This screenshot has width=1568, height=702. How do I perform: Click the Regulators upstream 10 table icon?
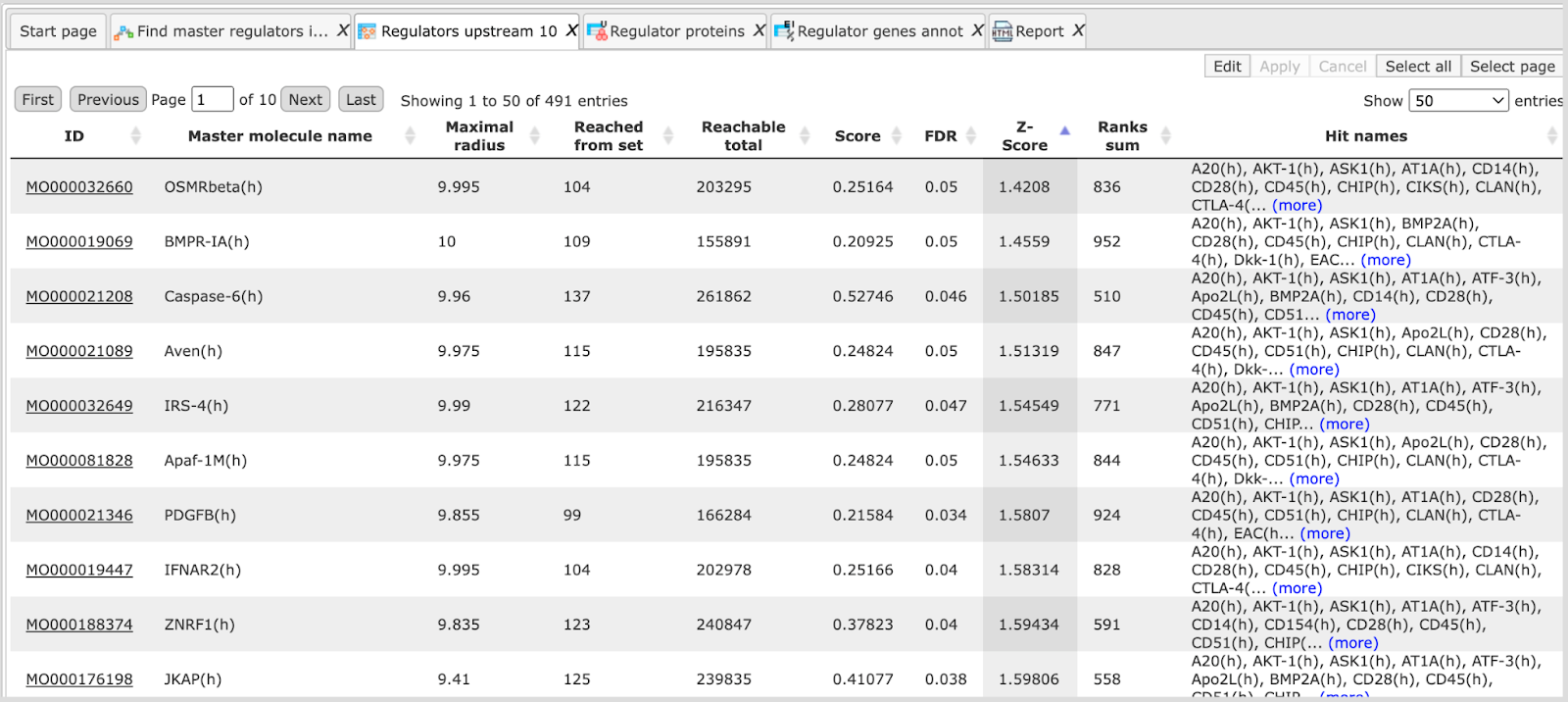[367, 32]
